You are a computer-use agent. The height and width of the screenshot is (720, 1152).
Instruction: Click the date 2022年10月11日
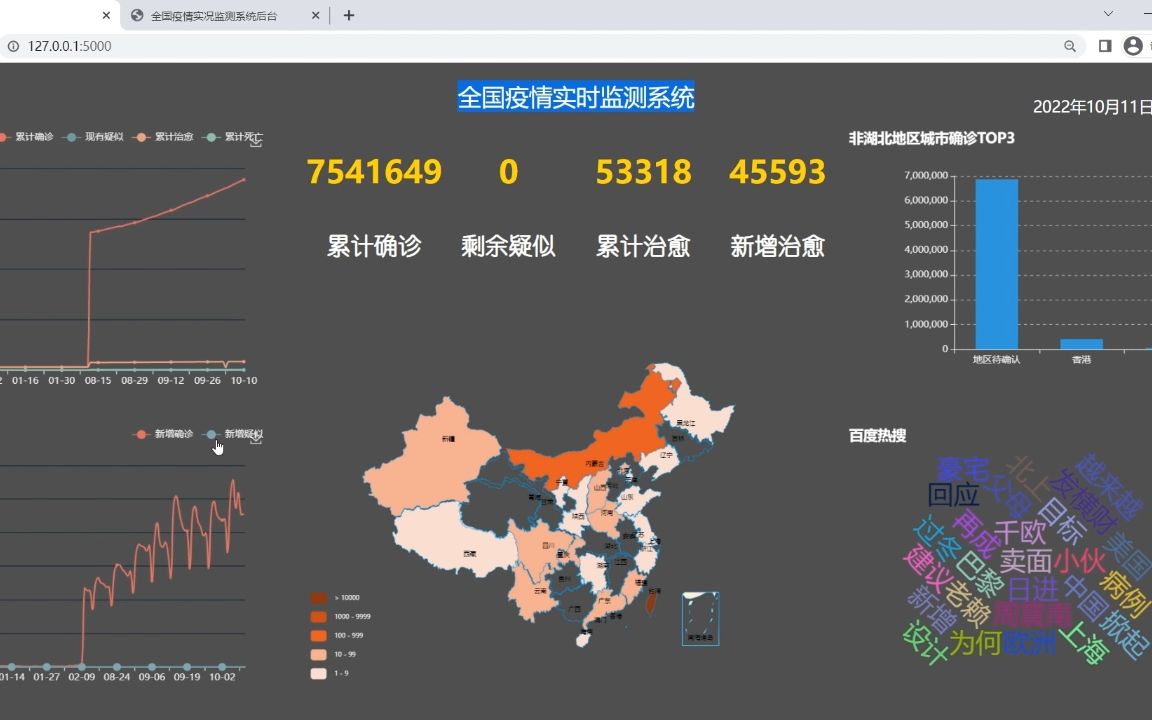point(1092,107)
